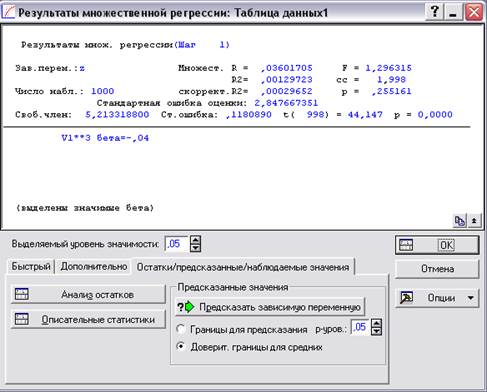Click the spreadsheet icon on OK button
This screenshot has width=487, height=392.
click(x=406, y=245)
